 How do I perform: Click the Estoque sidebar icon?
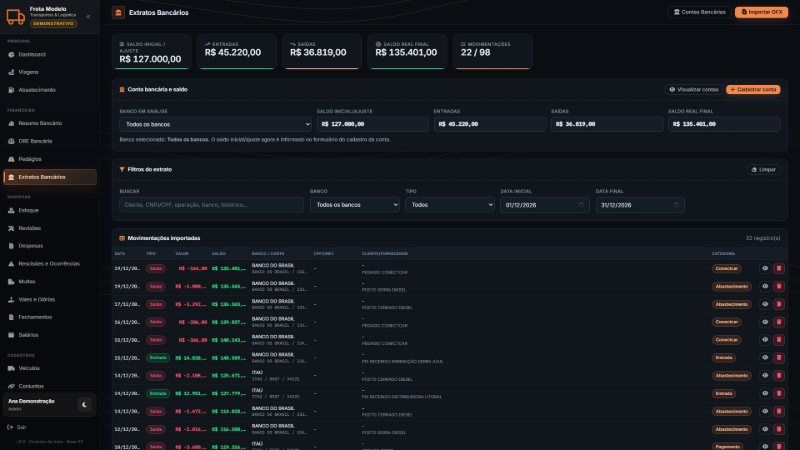point(11,210)
